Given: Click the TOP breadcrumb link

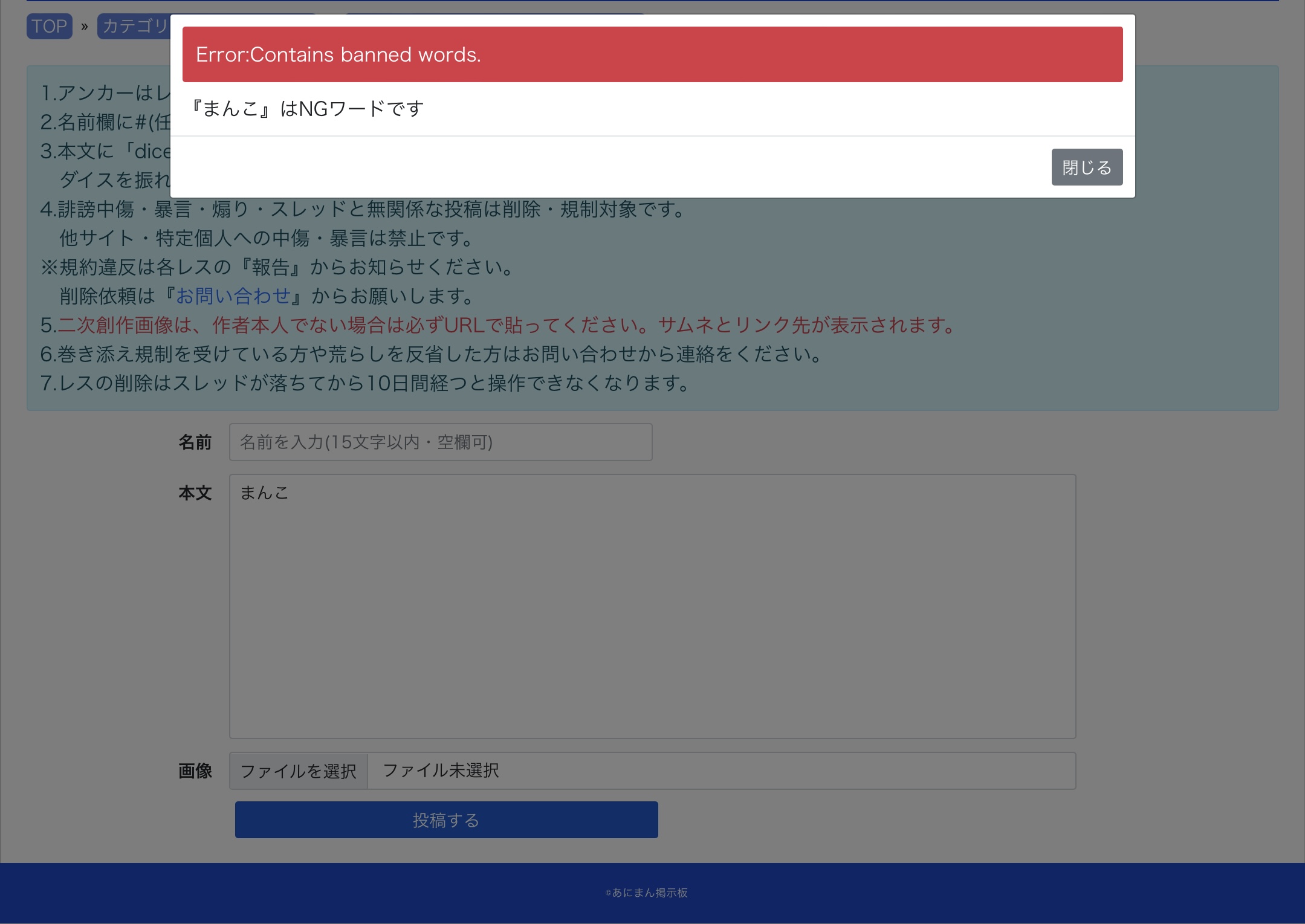Looking at the screenshot, I should 49,27.
